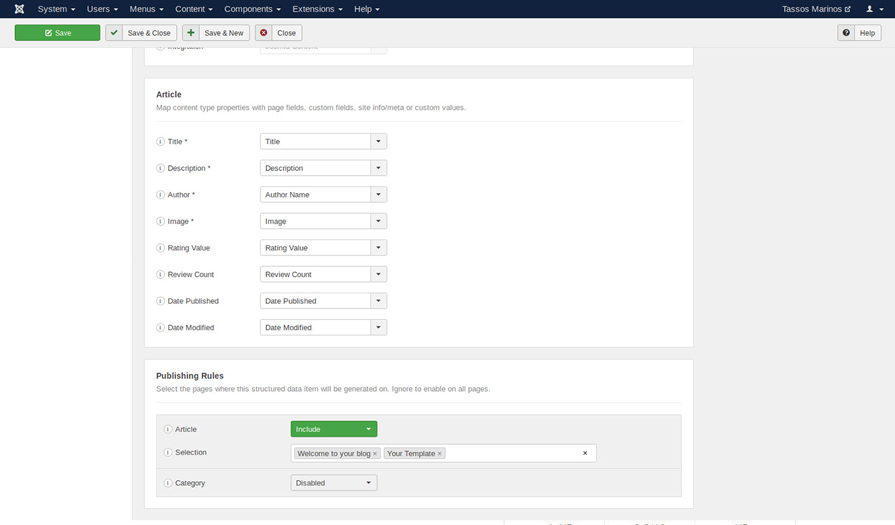The height and width of the screenshot is (525, 895).
Task: Click the Joomla logo icon
Action: pos(19,9)
